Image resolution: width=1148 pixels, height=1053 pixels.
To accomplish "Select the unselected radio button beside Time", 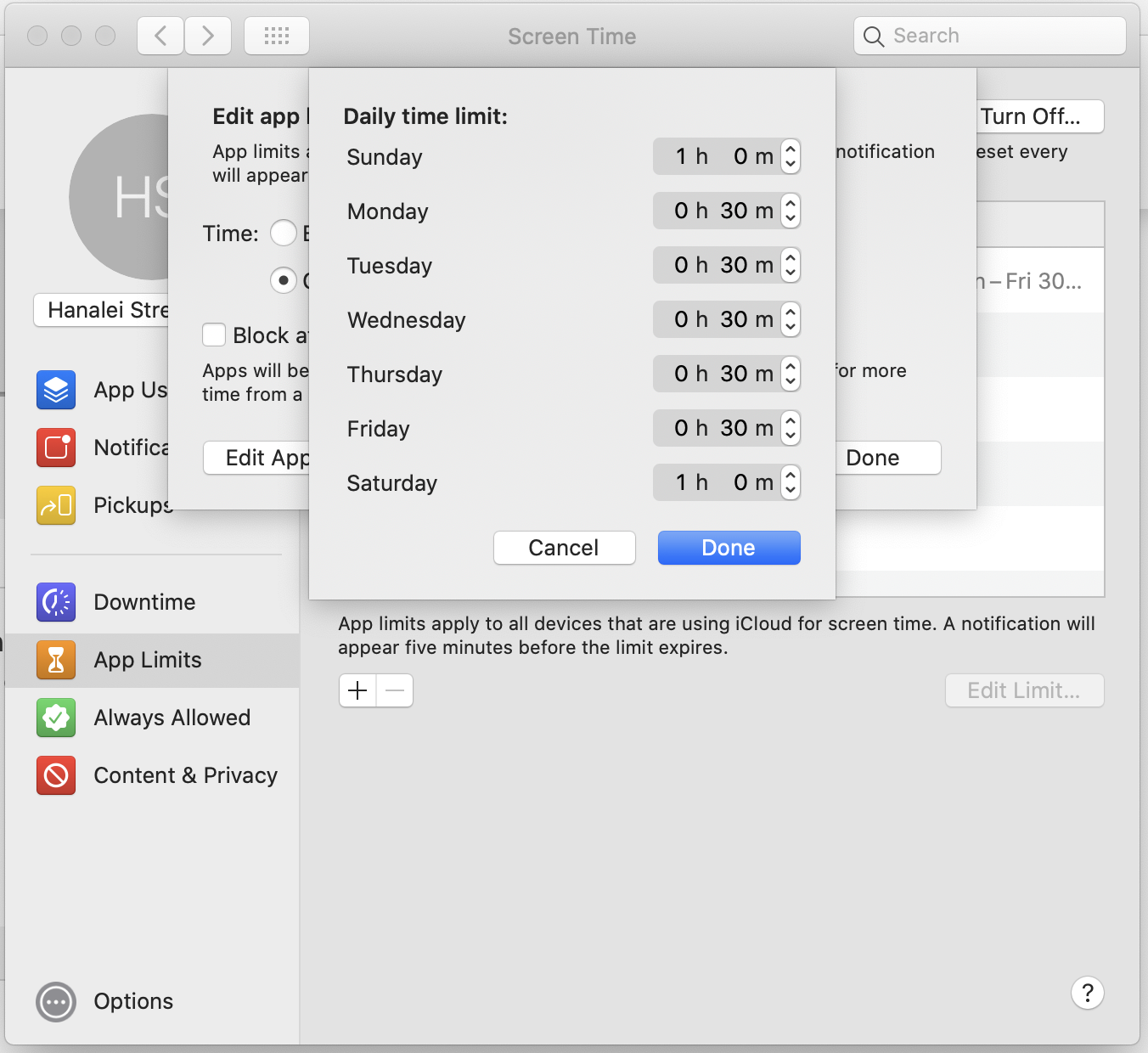I will tap(284, 233).
